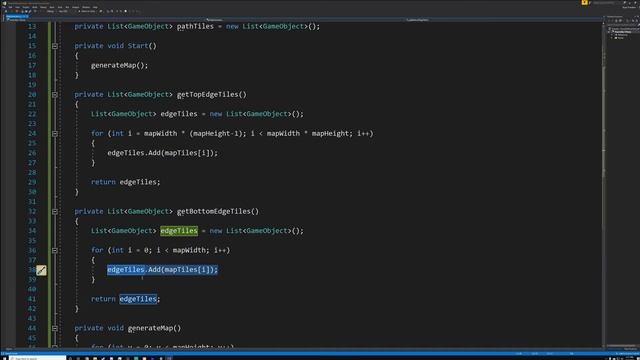The width and height of the screenshot is (640, 360).
Task: Click line number 32 in the gutter
Action: [32, 211]
